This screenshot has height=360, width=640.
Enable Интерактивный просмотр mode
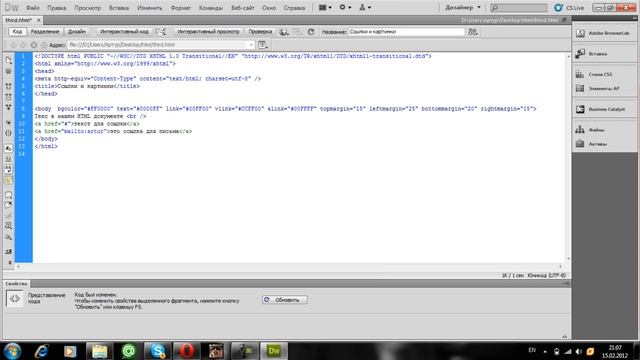point(208,31)
